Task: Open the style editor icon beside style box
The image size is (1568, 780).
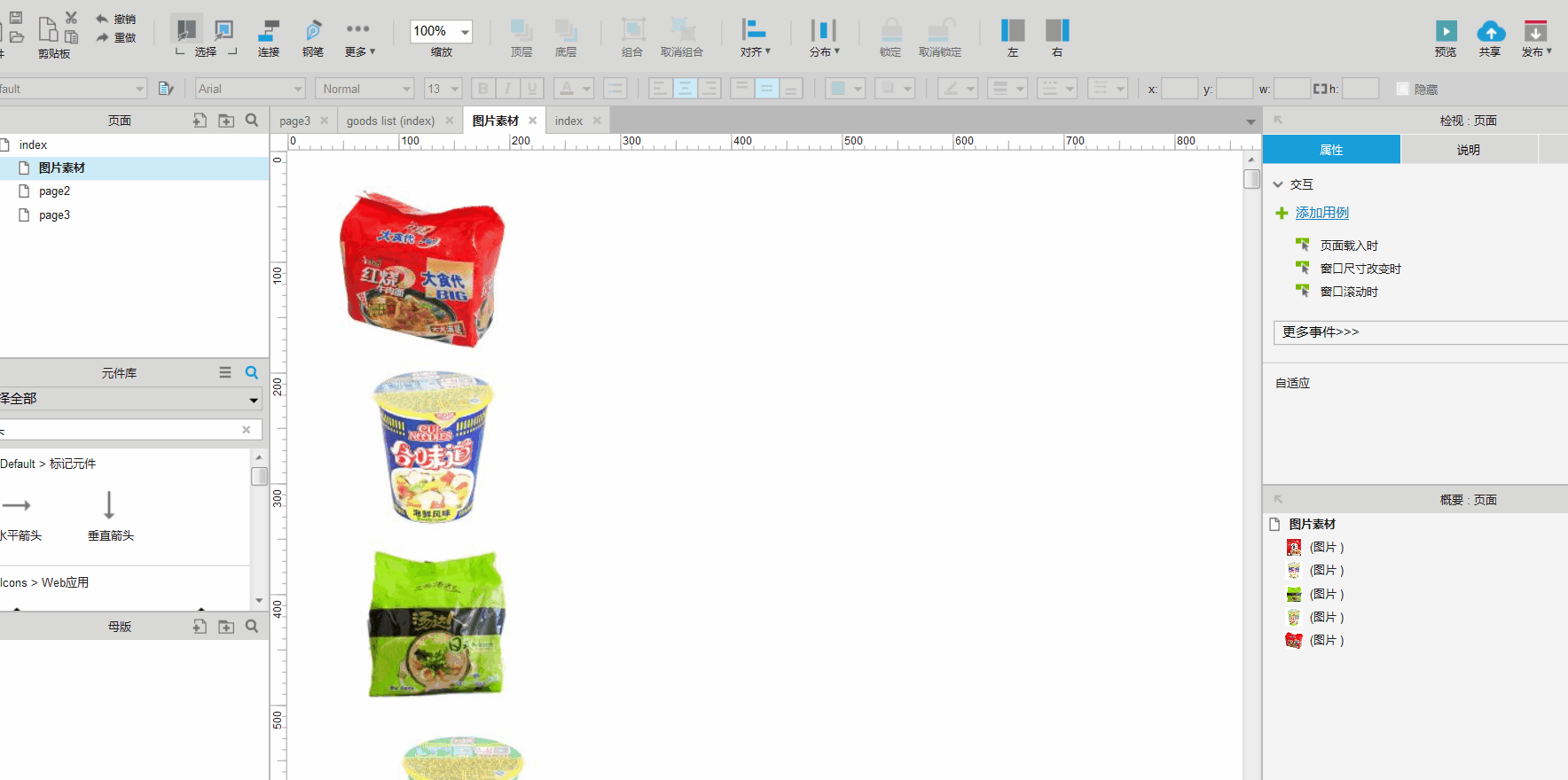Action: [x=166, y=89]
